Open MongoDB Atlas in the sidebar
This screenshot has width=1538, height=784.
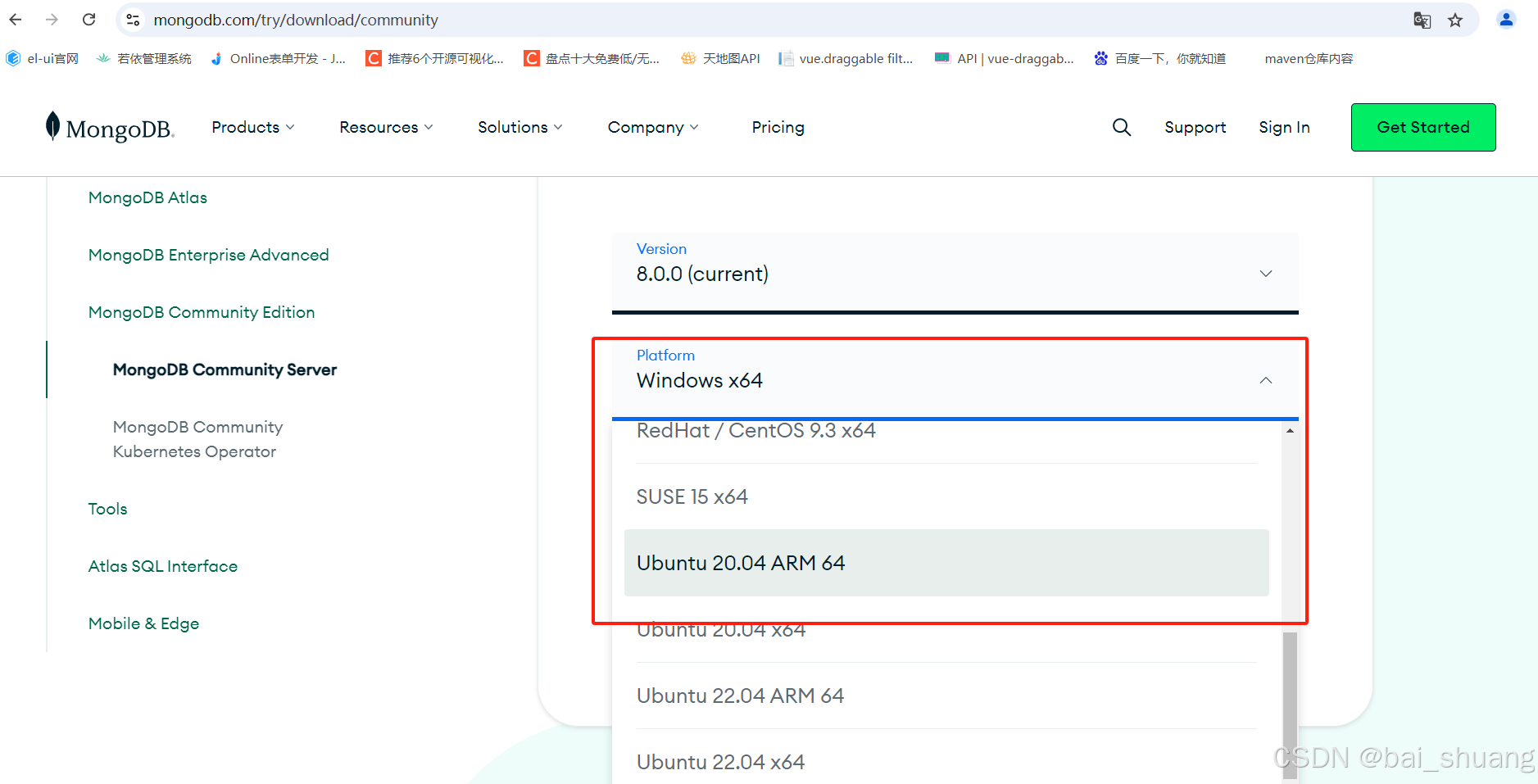[x=147, y=197]
